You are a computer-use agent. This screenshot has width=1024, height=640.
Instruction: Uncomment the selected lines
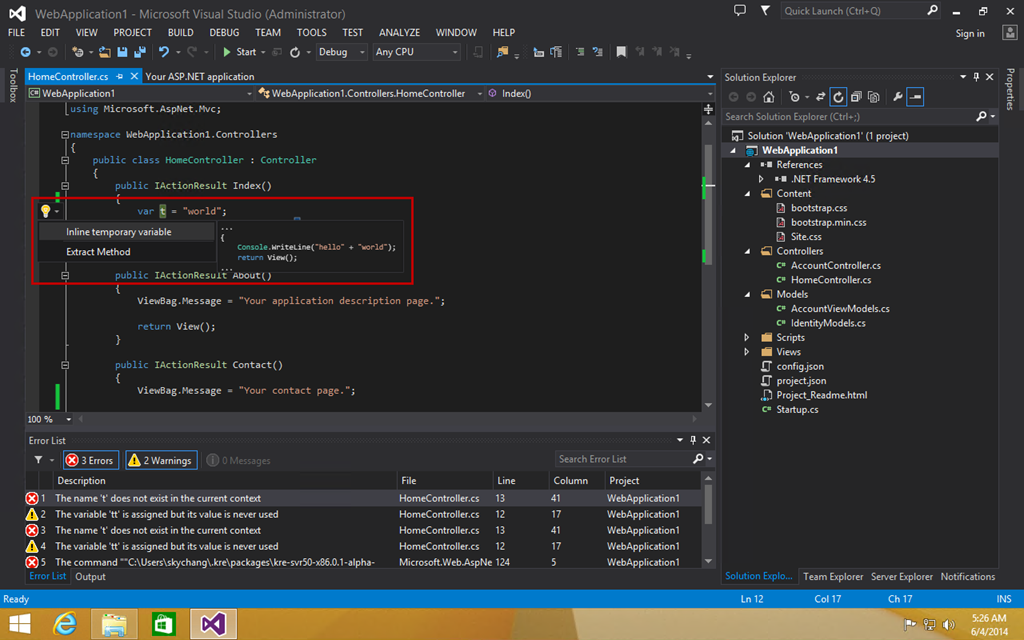597,52
